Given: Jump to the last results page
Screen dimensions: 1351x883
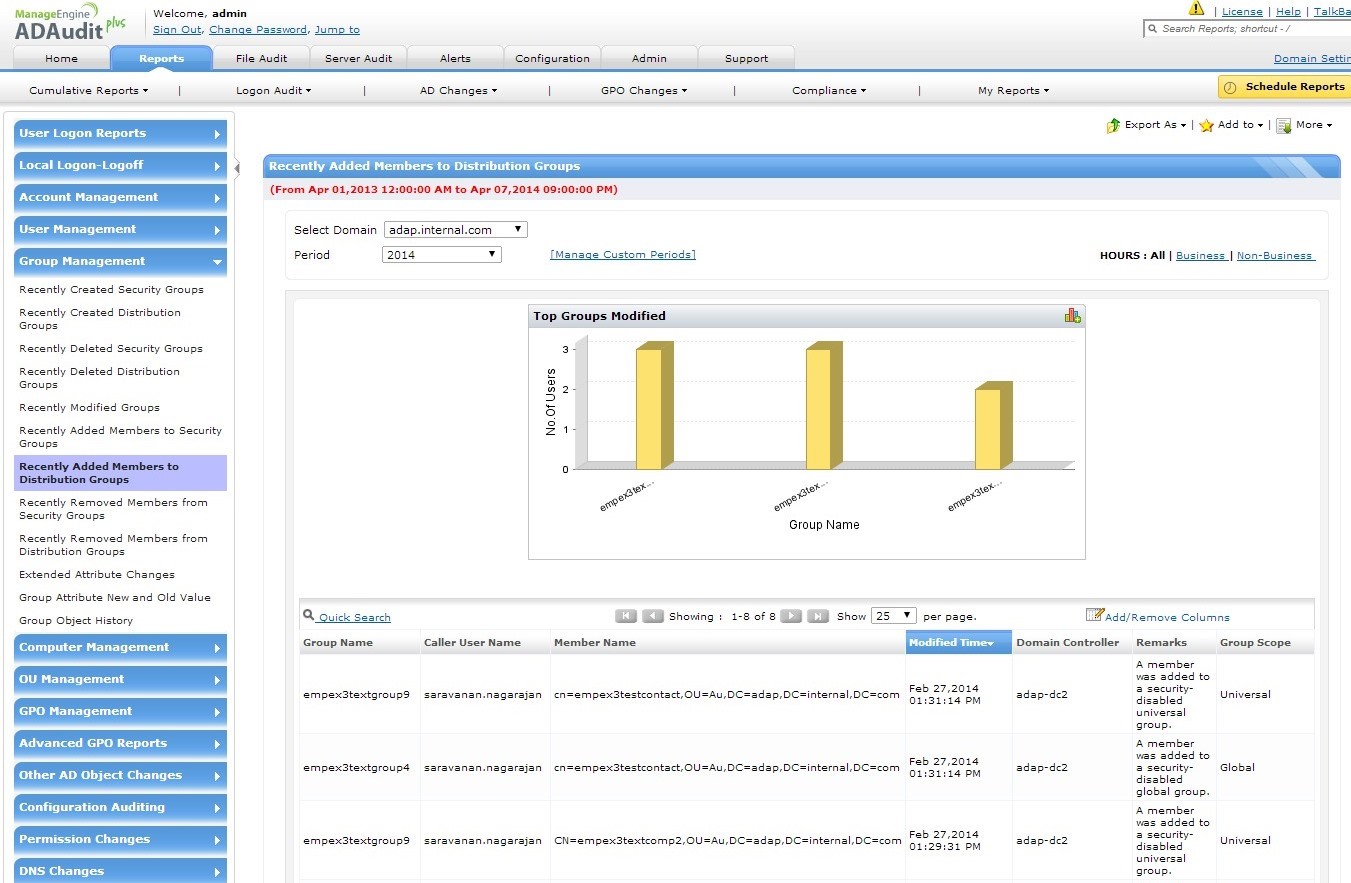Looking at the screenshot, I should click(817, 616).
